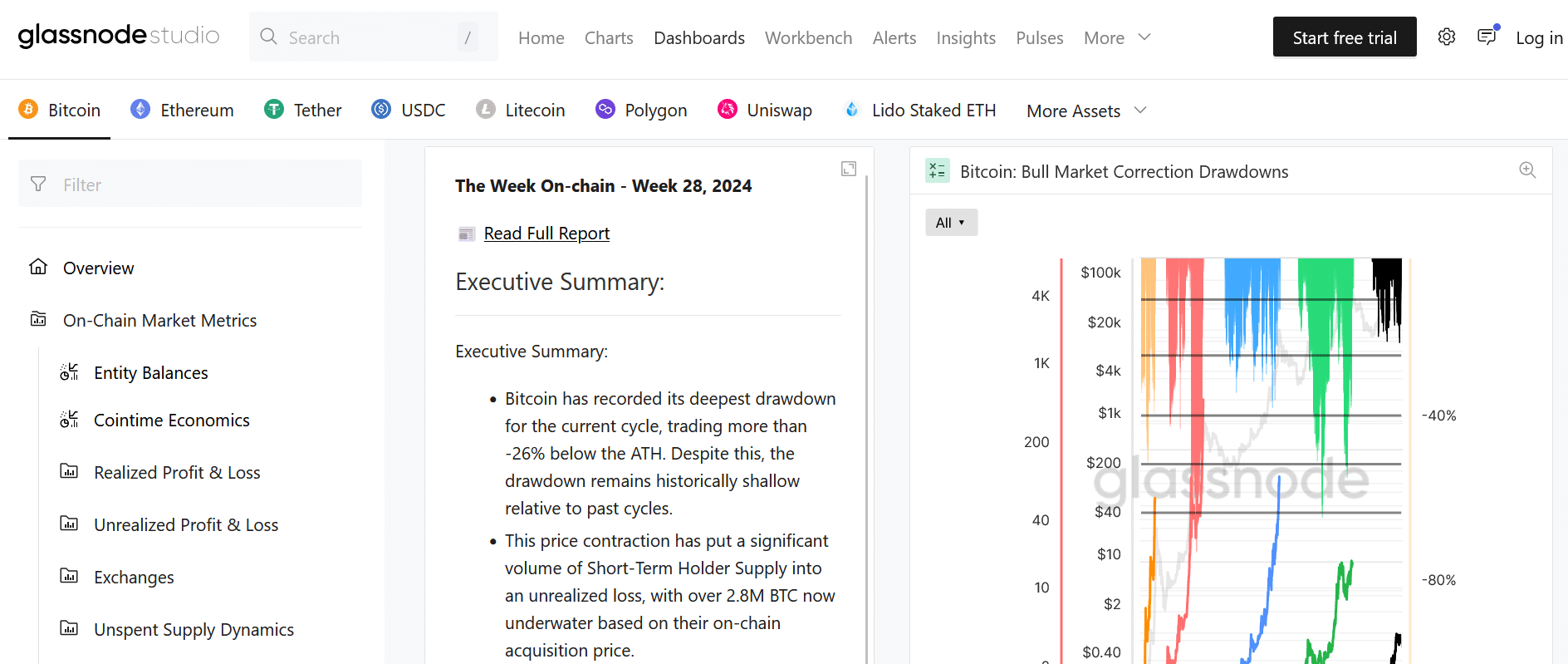Click the Polygon coin icon
The height and width of the screenshot is (664, 1568).
coord(605,109)
